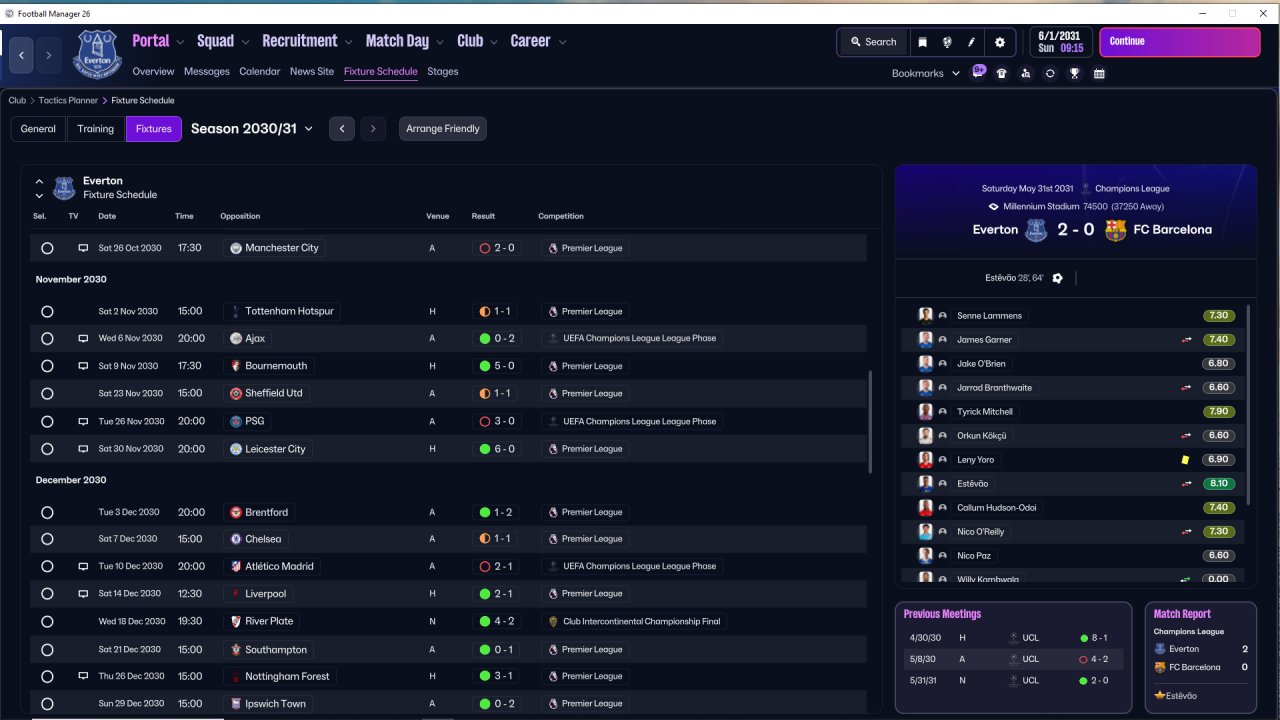This screenshot has width=1280, height=720.
Task: Click the circular arrows transfer shortcut icon
Action: [x=1050, y=73]
